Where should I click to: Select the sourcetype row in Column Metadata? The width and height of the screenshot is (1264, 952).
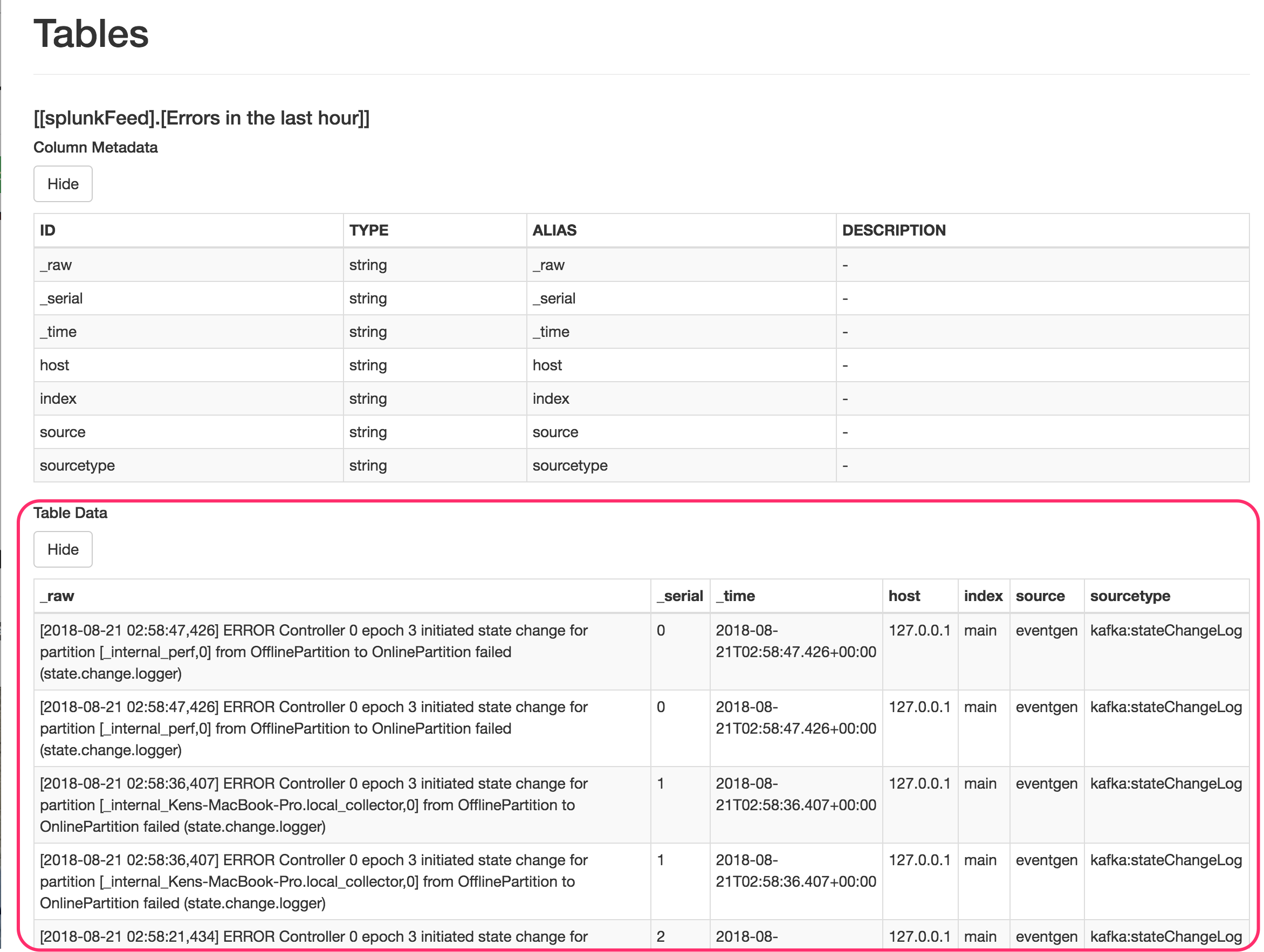[77, 465]
